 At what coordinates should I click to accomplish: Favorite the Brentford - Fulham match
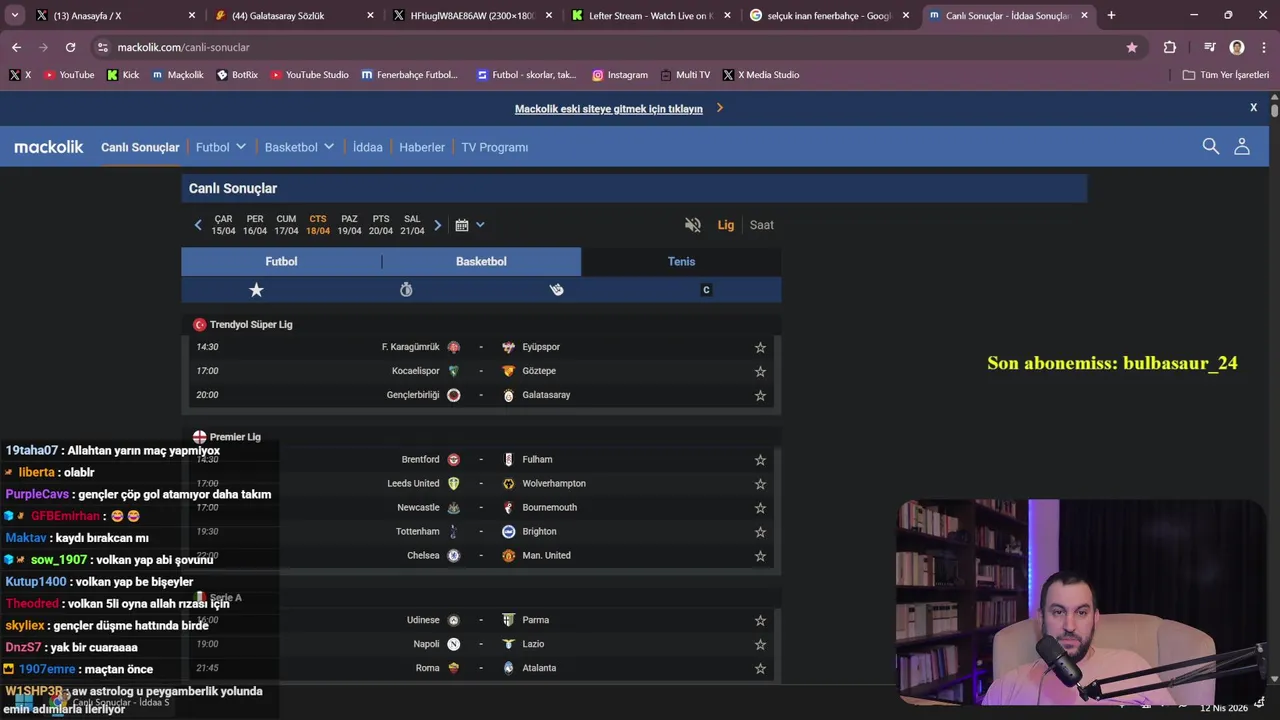[760, 460]
